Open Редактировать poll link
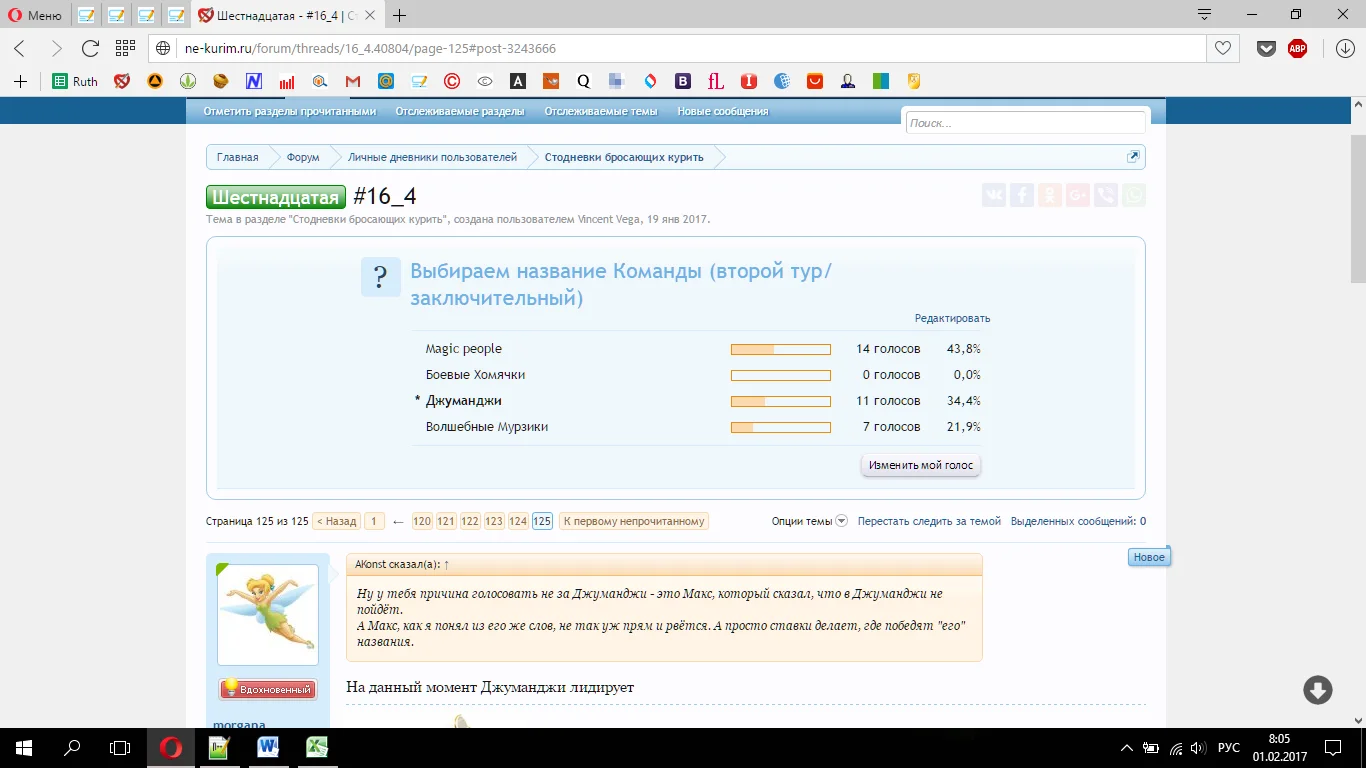Image resolution: width=1366 pixels, height=768 pixels. click(952, 318)
